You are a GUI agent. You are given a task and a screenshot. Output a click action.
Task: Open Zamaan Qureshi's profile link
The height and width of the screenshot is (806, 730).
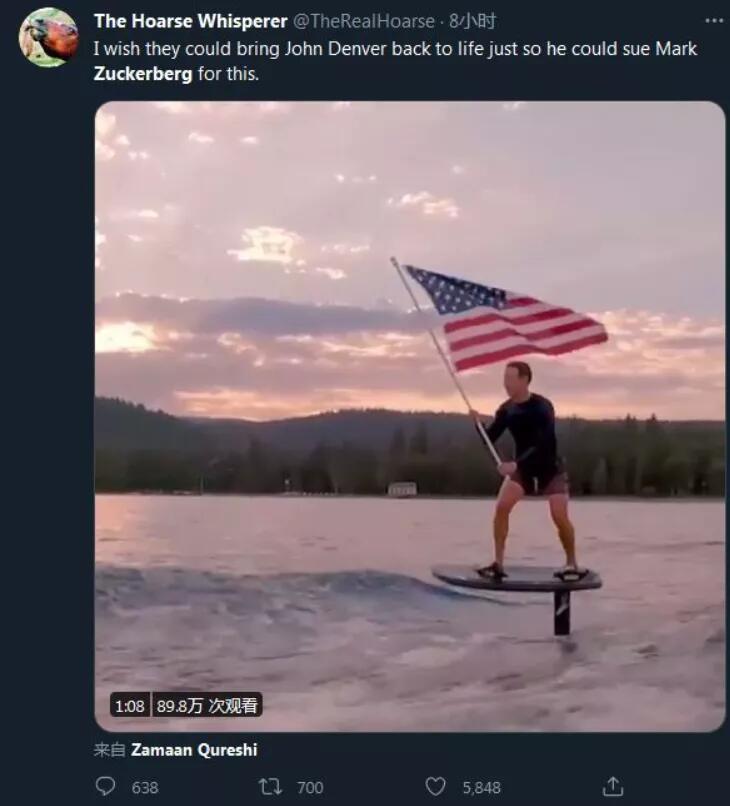click(x=194, y=749)
